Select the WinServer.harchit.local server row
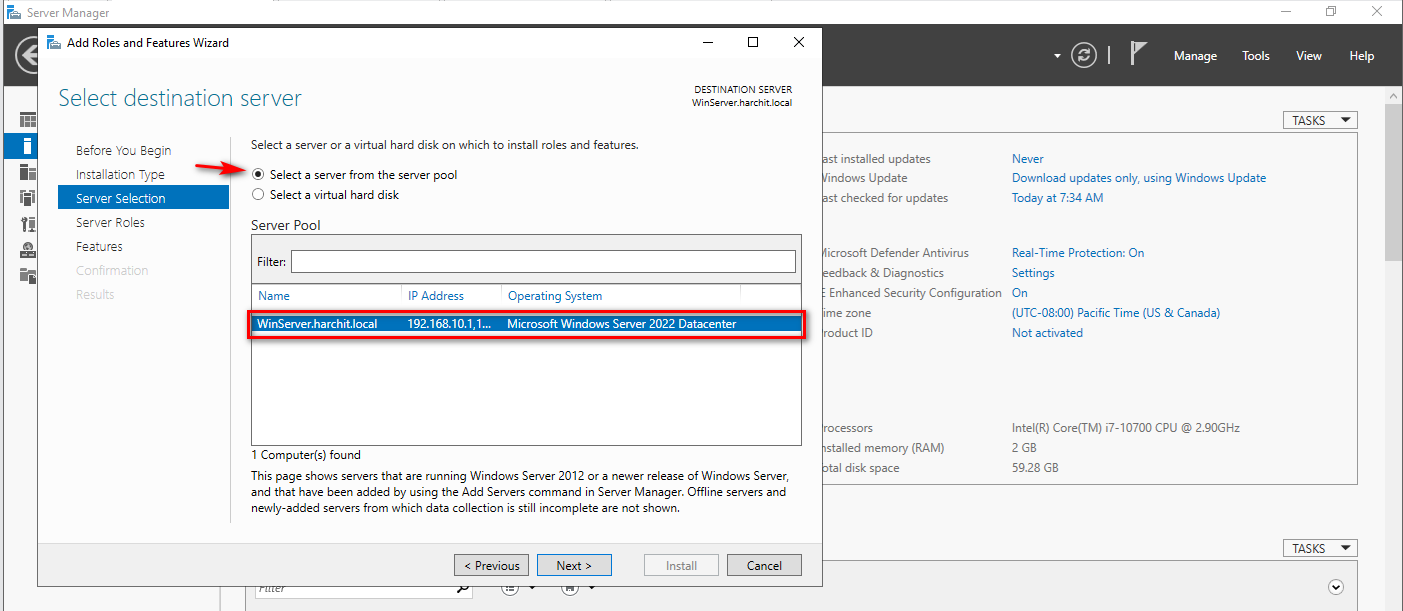This screenshot has height=611, width=1403. point(525,324)
